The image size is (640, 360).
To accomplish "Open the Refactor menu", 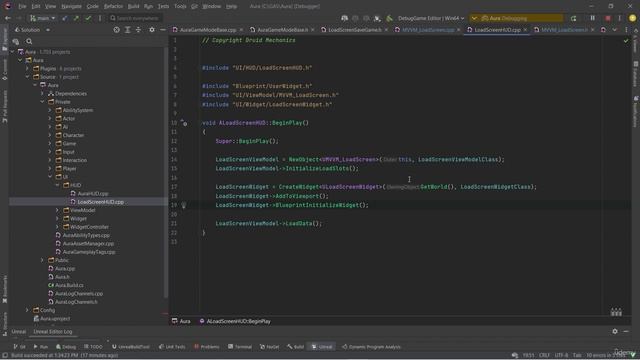I will click(113, 6).
